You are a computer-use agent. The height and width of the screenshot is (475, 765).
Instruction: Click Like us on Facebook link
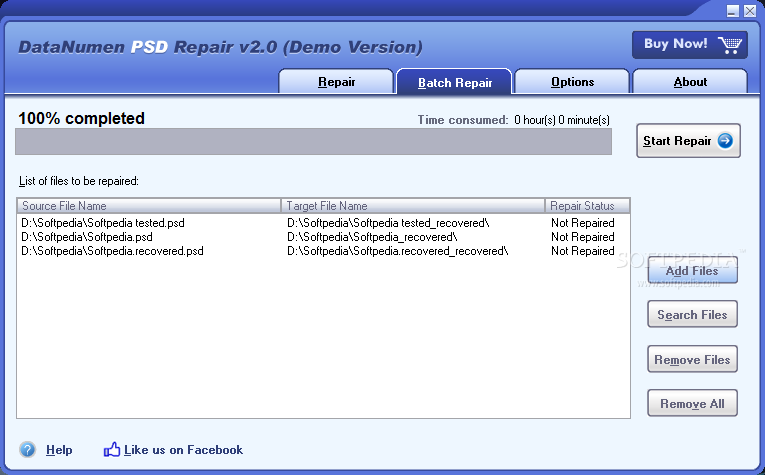(x=183, y=450)
